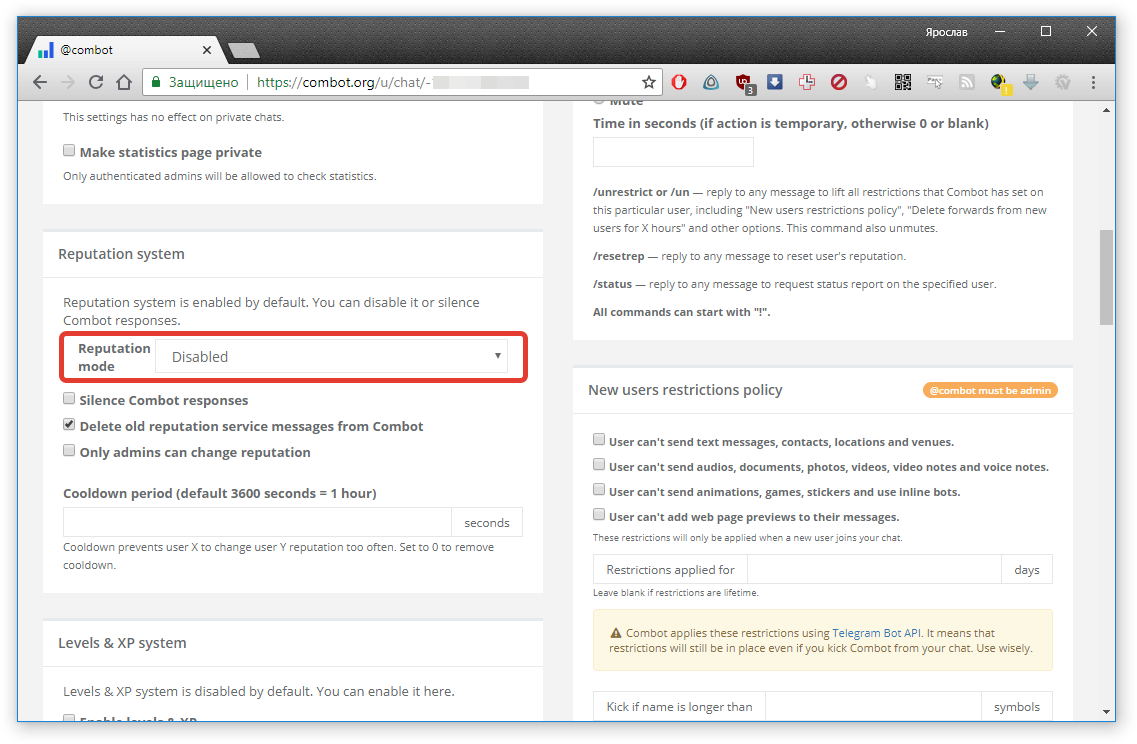This screenshot has height=744, width=1137.
Task: Open the Reputation mode dropdown
Action: tap(331, 357)
